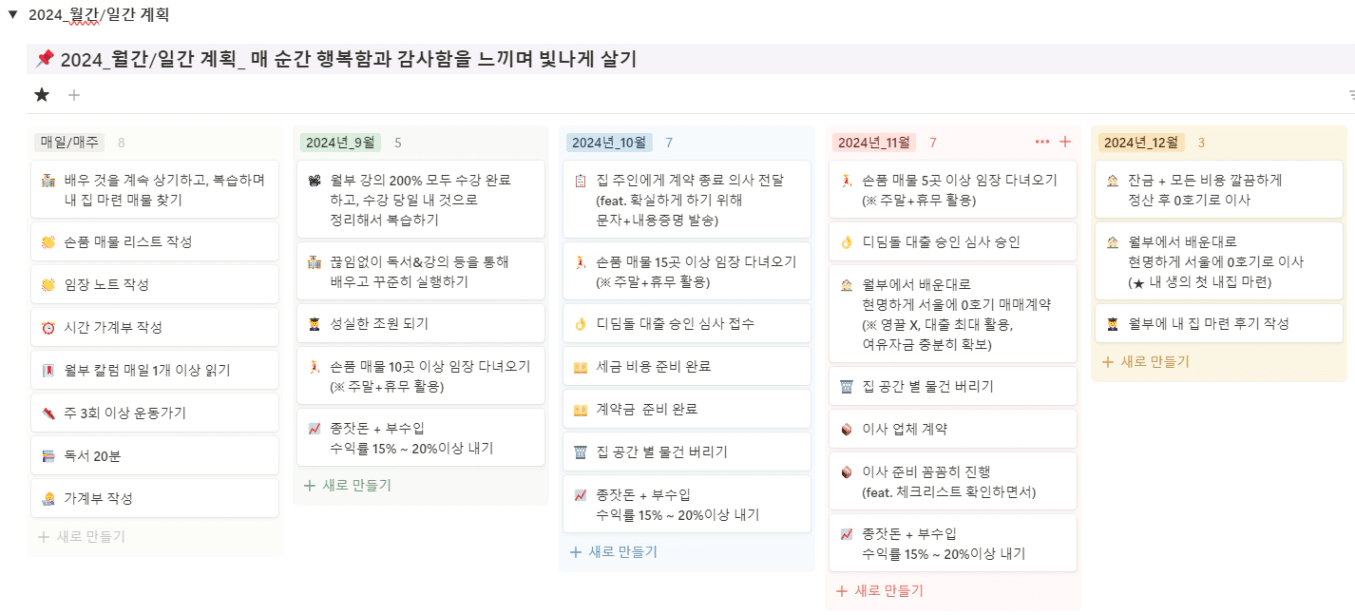The image size is (1355, 615).
Task: Open the 2024년_11월 column options menu
Action: click(x=1042, y=142)
